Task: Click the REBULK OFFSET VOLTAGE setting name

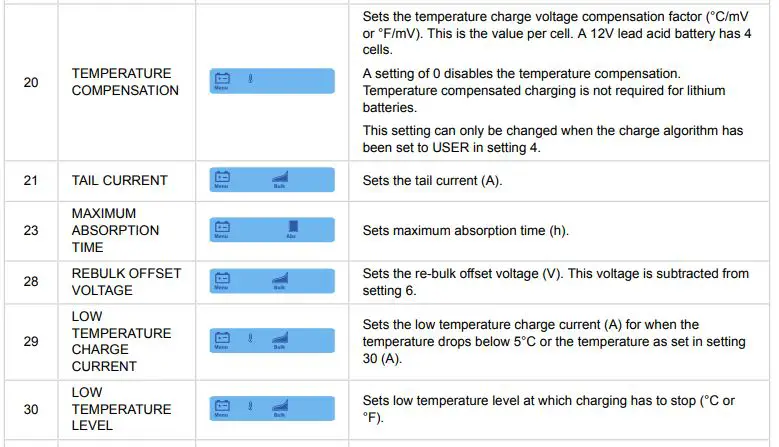Action: (x=126, y=282)
